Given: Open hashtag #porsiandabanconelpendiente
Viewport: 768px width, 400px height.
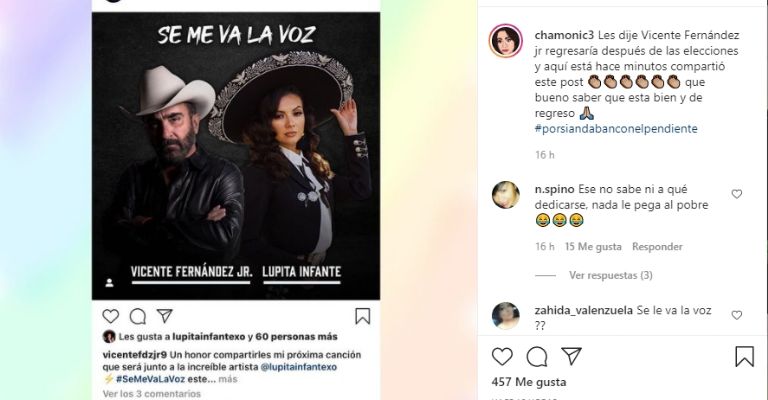Looking at the screenshot, I should point(616,129).
